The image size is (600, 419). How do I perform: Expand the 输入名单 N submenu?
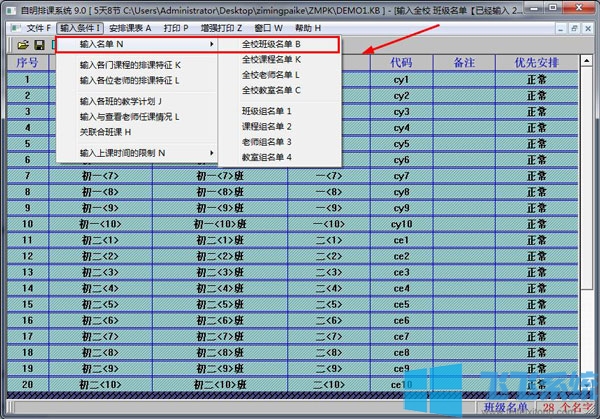point(137,44)
